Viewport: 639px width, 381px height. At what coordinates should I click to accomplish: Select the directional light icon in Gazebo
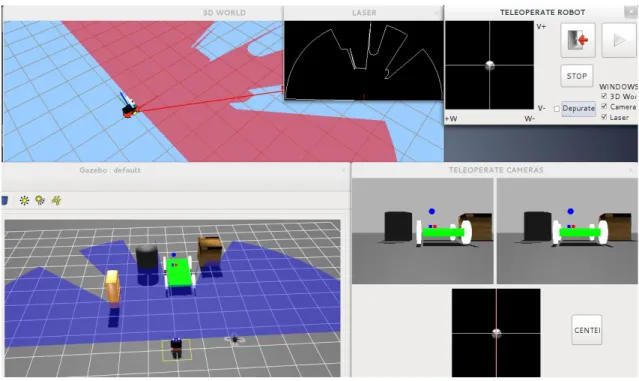[x=56, y=200]
